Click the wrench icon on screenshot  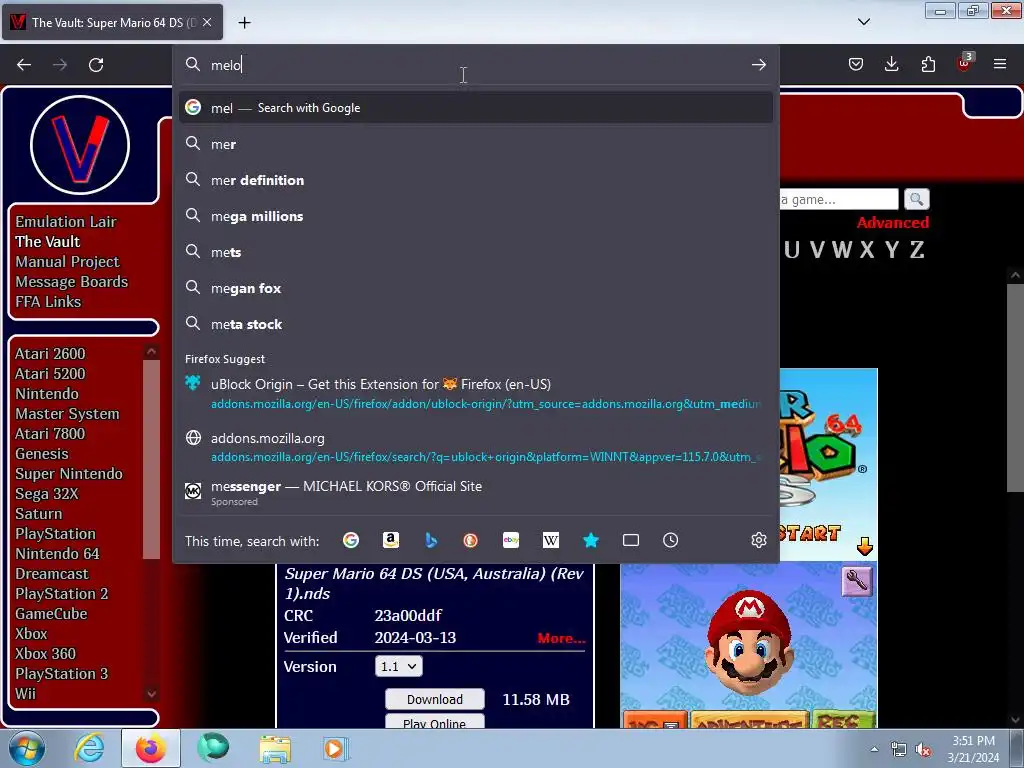click(857, 581)
